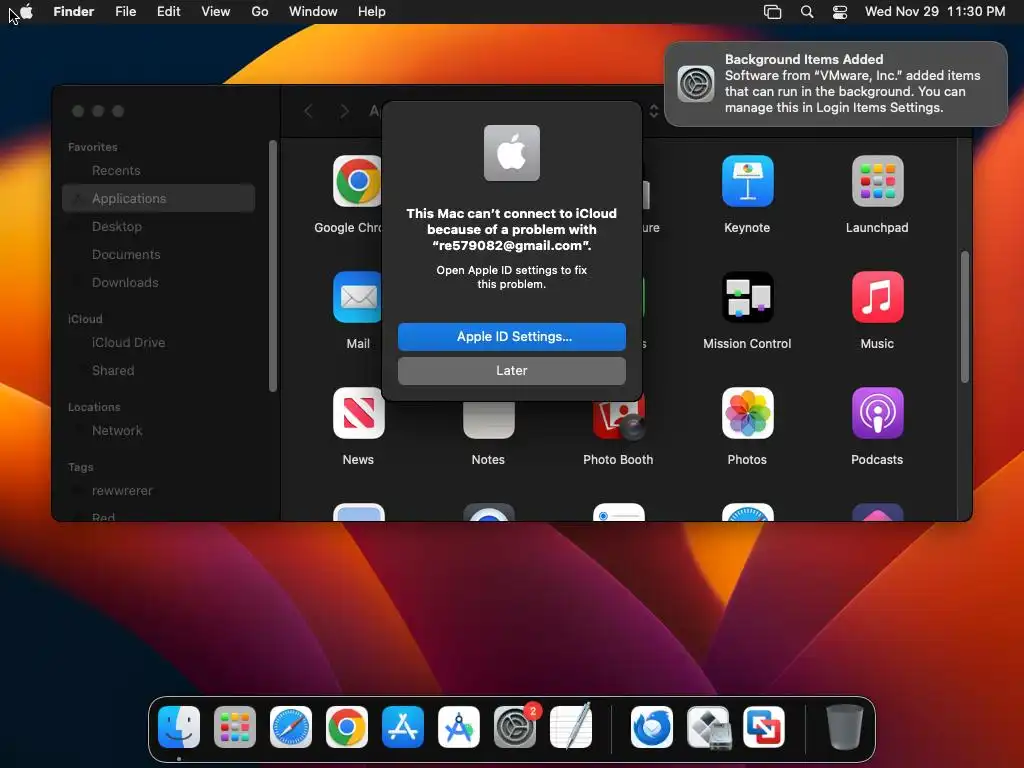Open Apple ID Settings from the dialog

[511, 336]
